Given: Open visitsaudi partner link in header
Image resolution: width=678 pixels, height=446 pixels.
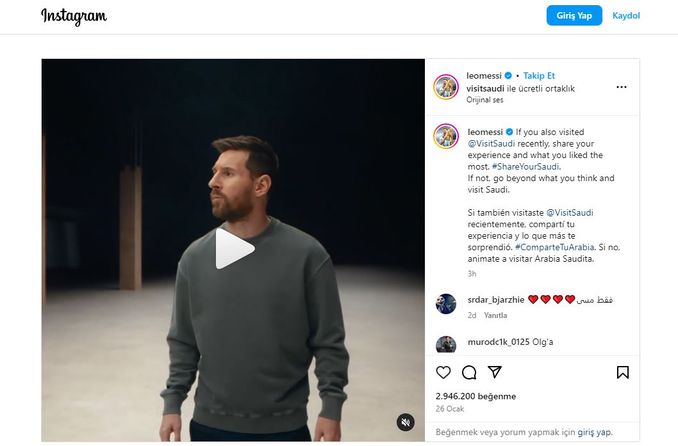Looking at the screenshot, I should pyautogui.click(x=485, y=88).
